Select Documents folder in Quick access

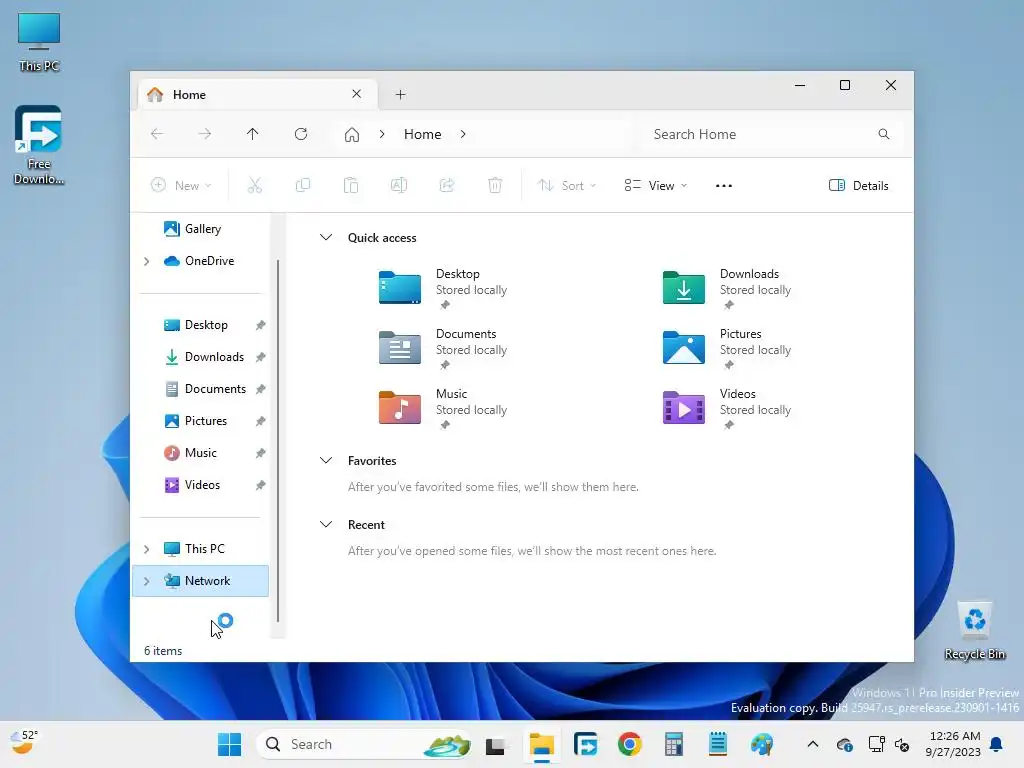click(444, 348)
